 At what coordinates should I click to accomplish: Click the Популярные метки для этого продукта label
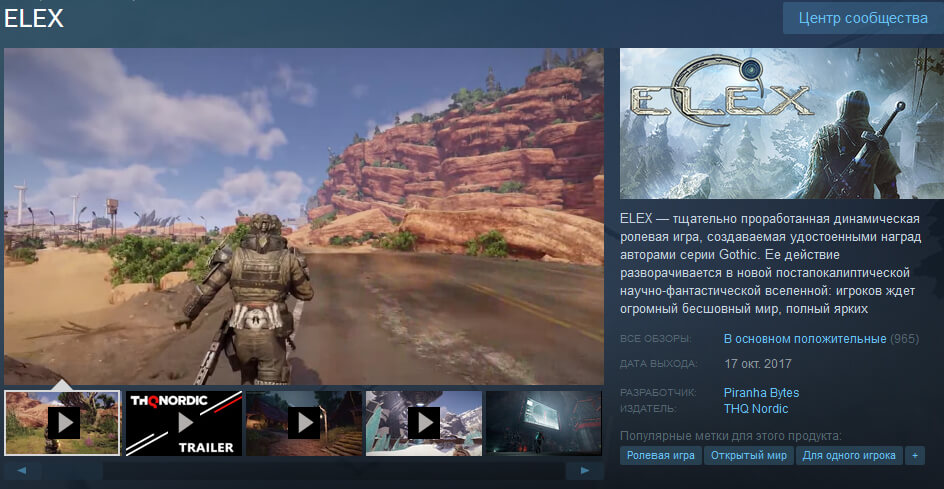tap(731, 435)
